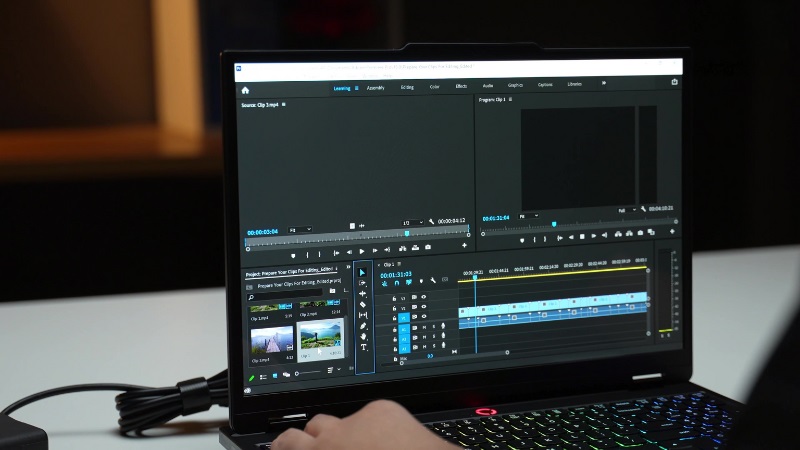Select the Ripple Edit tool

(362, 294)
